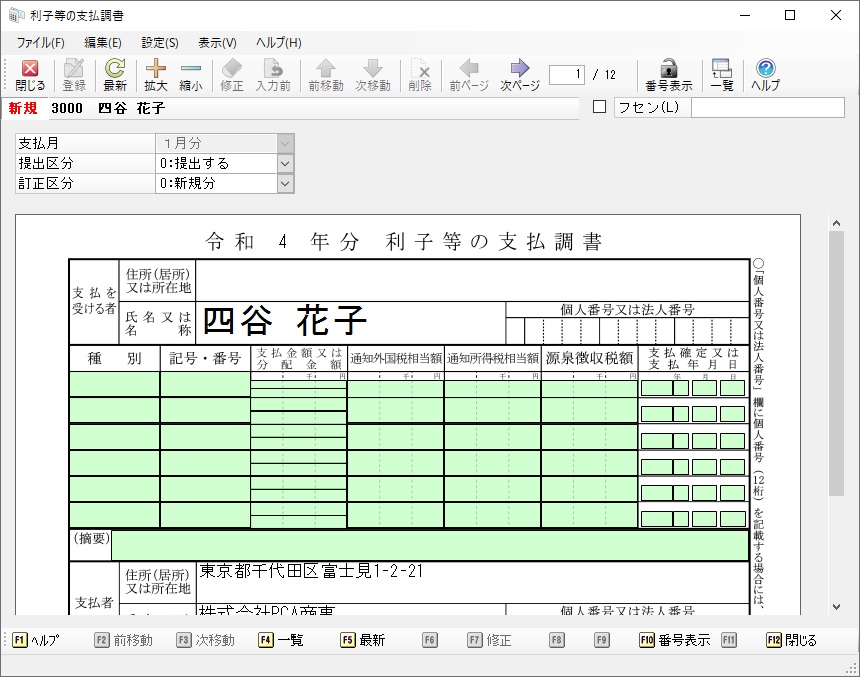Click the 摘要 green input field
860x677 pixels.
coord(429,545)
